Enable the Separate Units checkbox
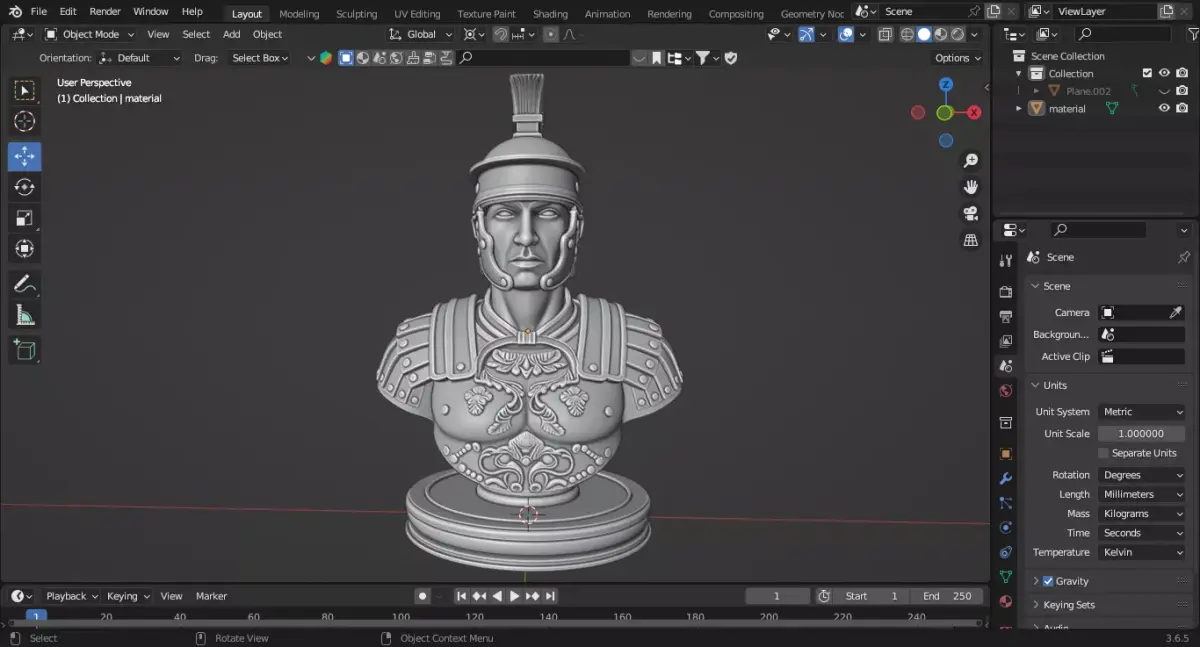Screen dimensions: 1200x647 point(1104,453)
